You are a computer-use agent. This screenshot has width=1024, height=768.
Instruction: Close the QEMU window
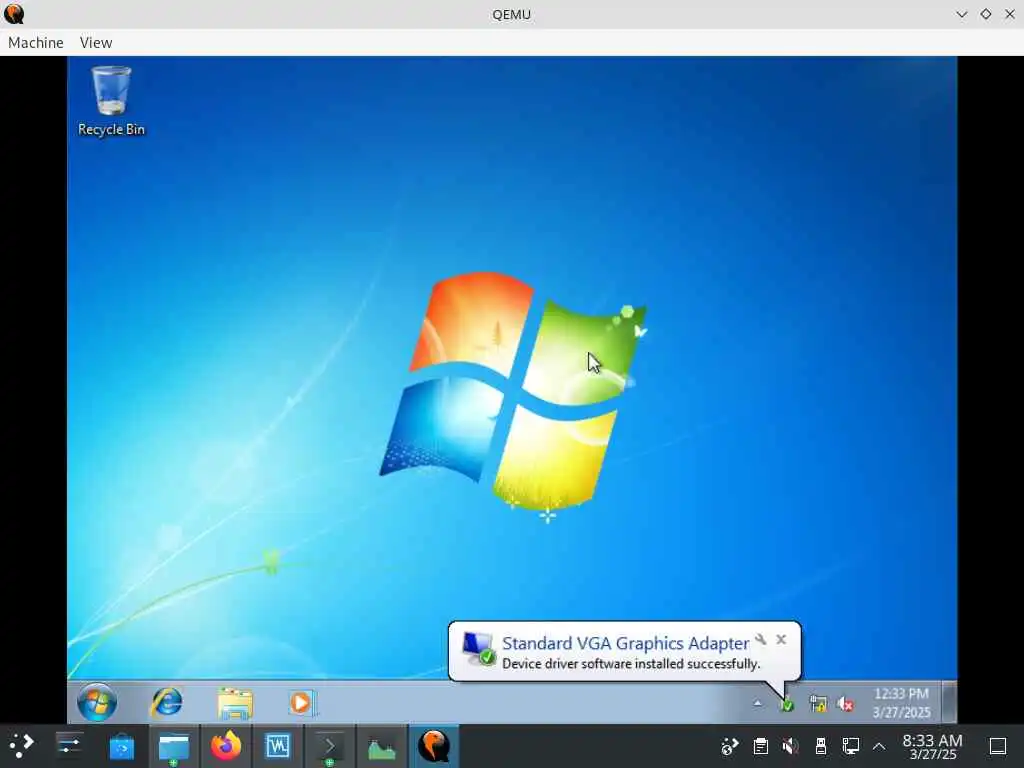click(1010, 14)
